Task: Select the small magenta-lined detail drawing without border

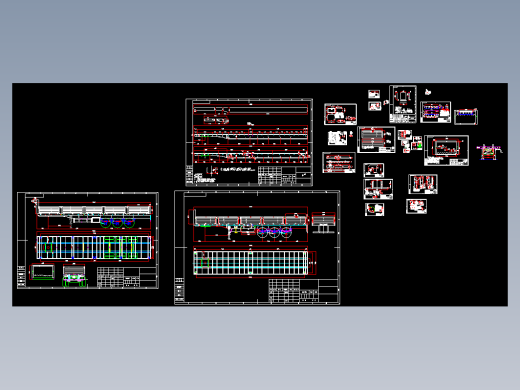Action: point(489,152)
